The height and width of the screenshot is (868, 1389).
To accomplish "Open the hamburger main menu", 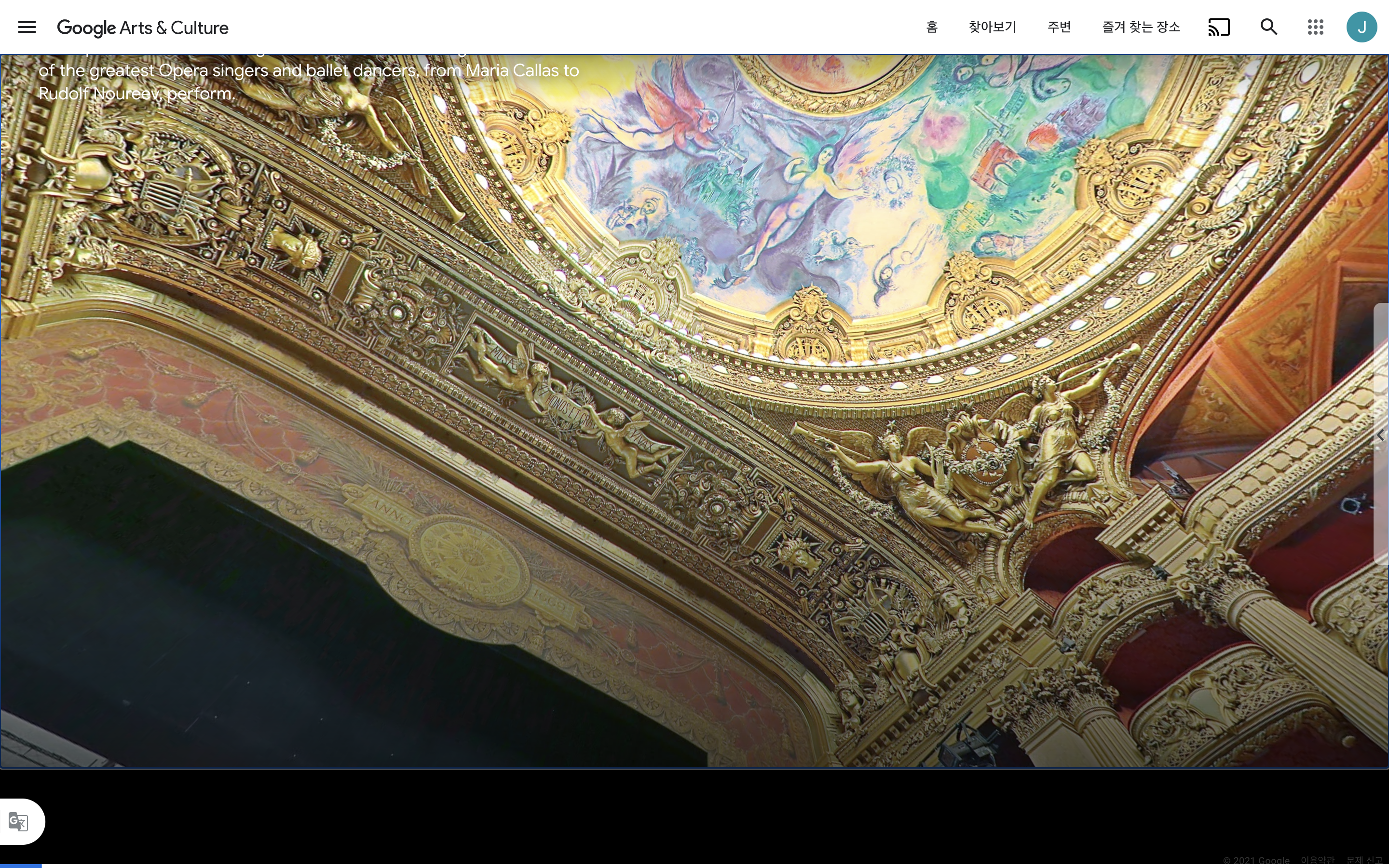I will tap(27, 27).
